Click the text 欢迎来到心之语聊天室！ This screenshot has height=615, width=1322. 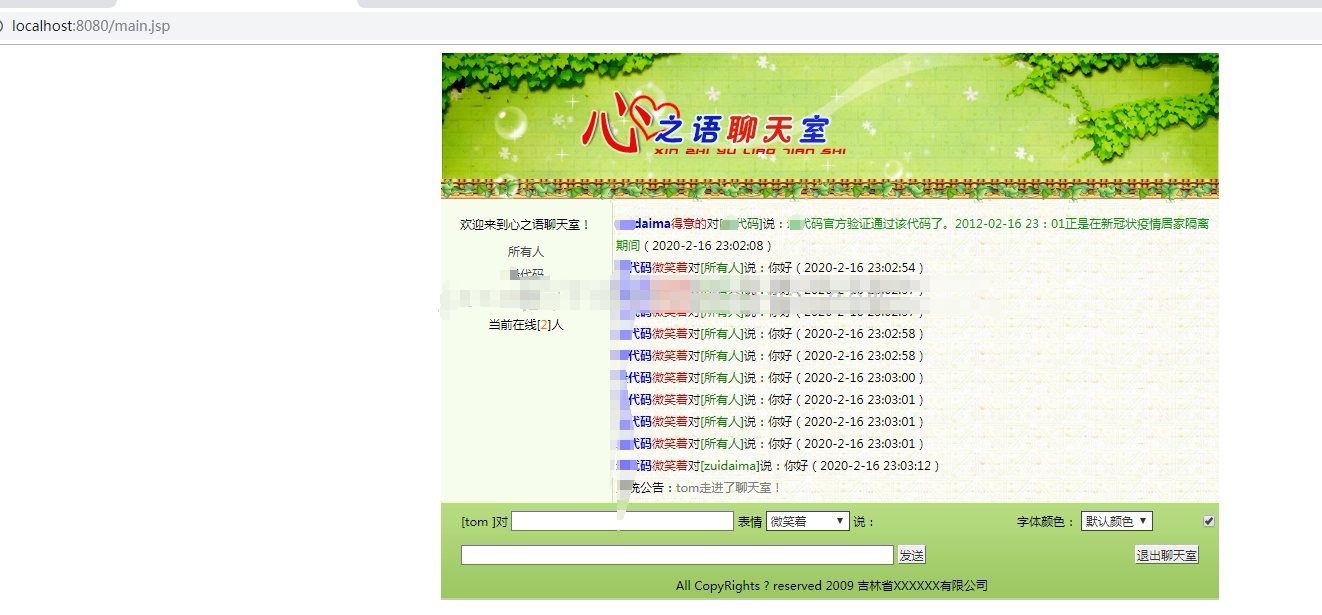526,225
